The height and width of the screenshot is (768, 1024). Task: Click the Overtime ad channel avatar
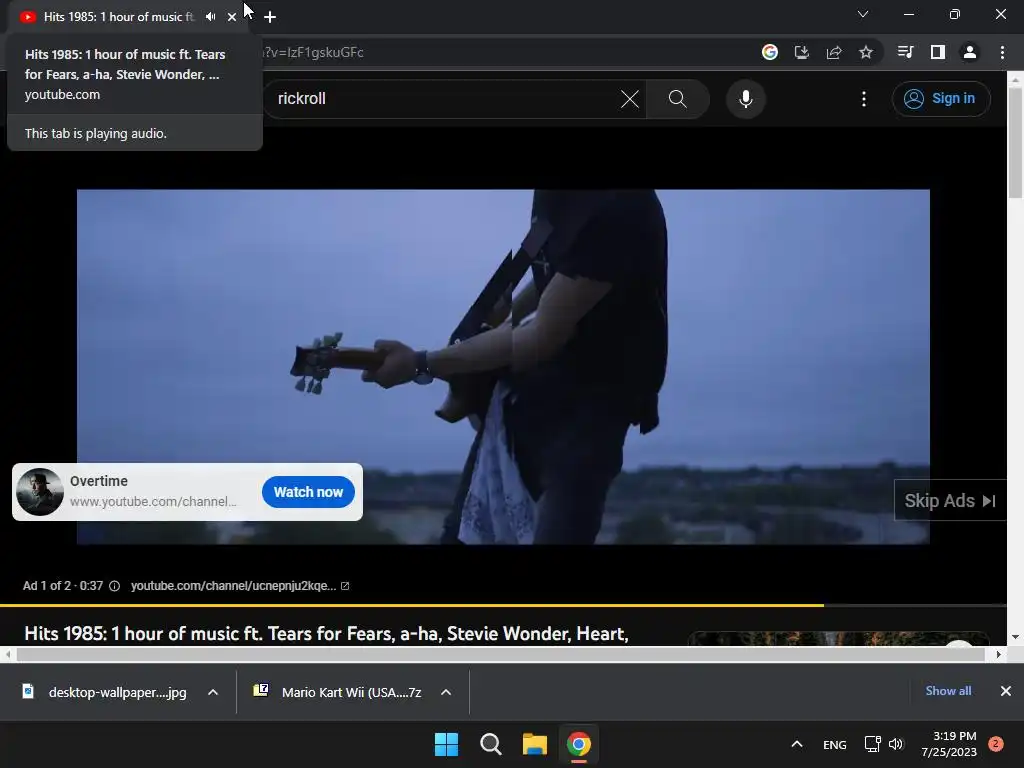click(40, 492)
